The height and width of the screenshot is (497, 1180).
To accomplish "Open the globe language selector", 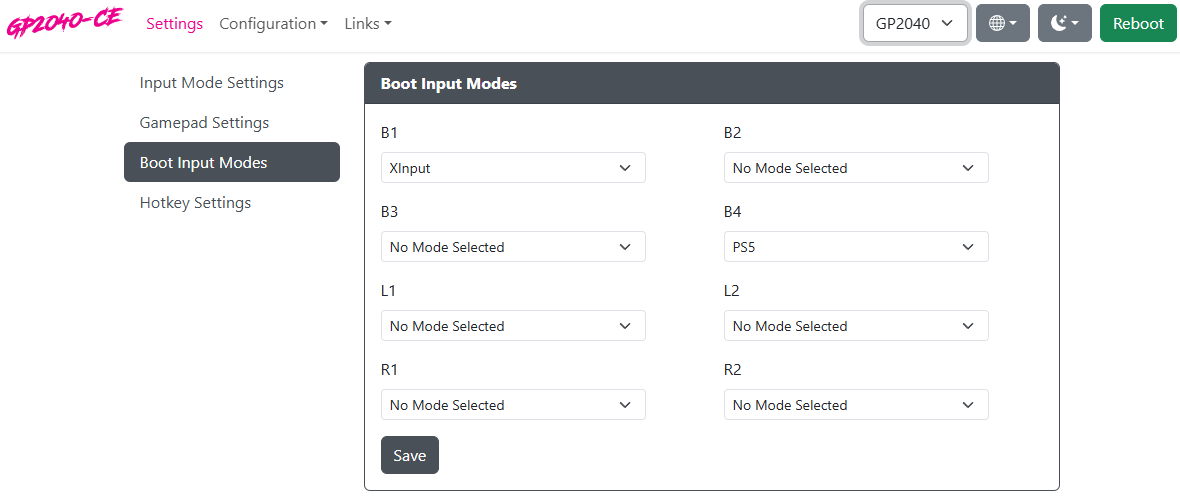I will point(1002,23).
